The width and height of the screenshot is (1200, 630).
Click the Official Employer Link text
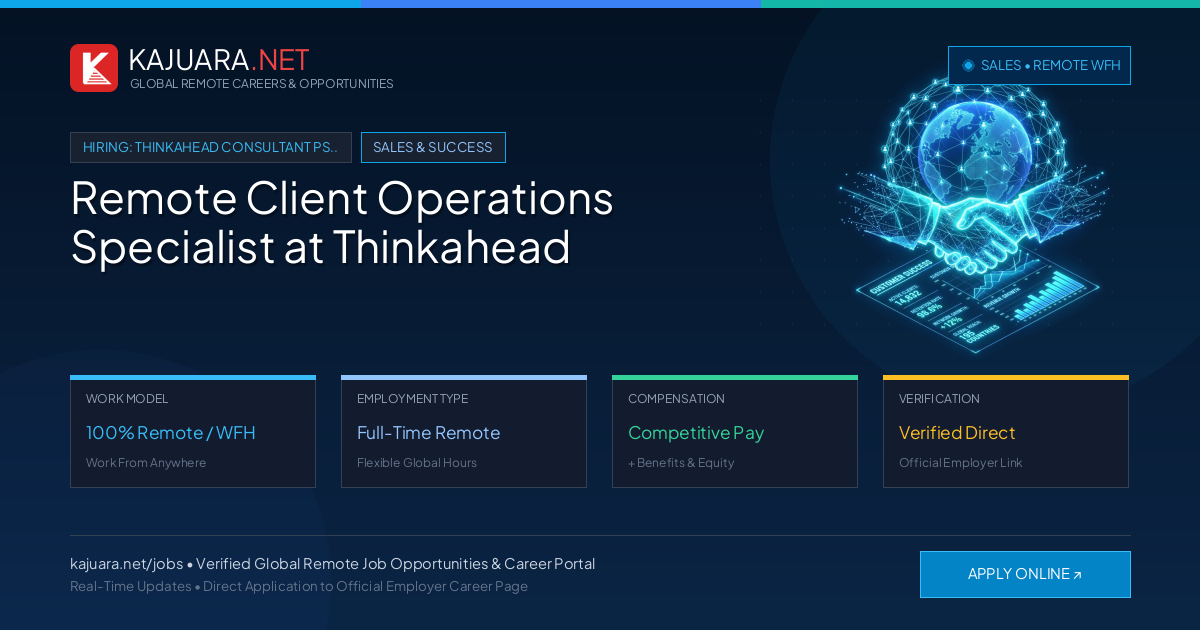click(x=961, y=463)
